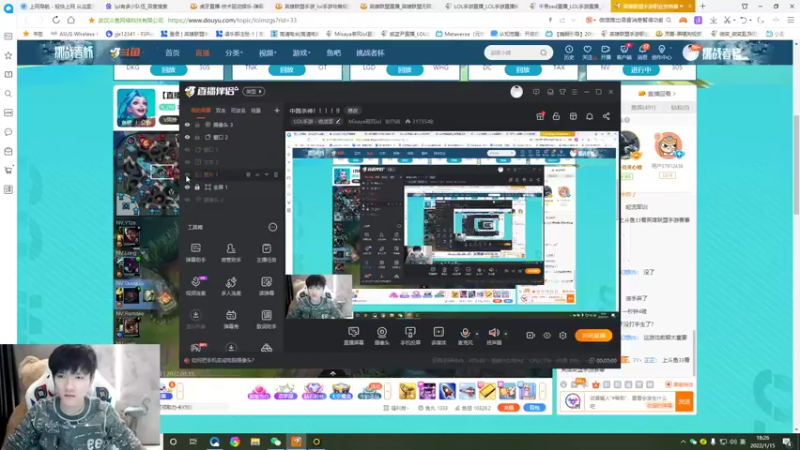Viewport: 800px width, 450px height.
Task: Click the mode switch pill beside companion logo
Action: pos(254,91)
